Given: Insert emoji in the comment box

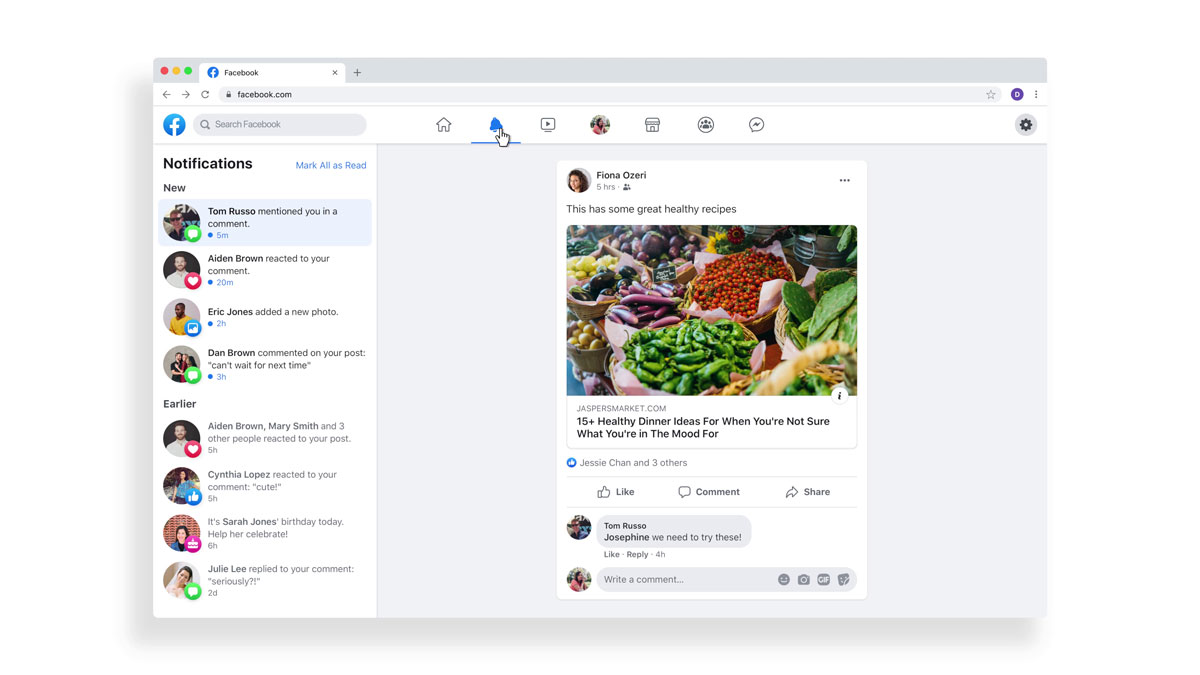Looking at the screenshot, I should [x=784, y=580].
